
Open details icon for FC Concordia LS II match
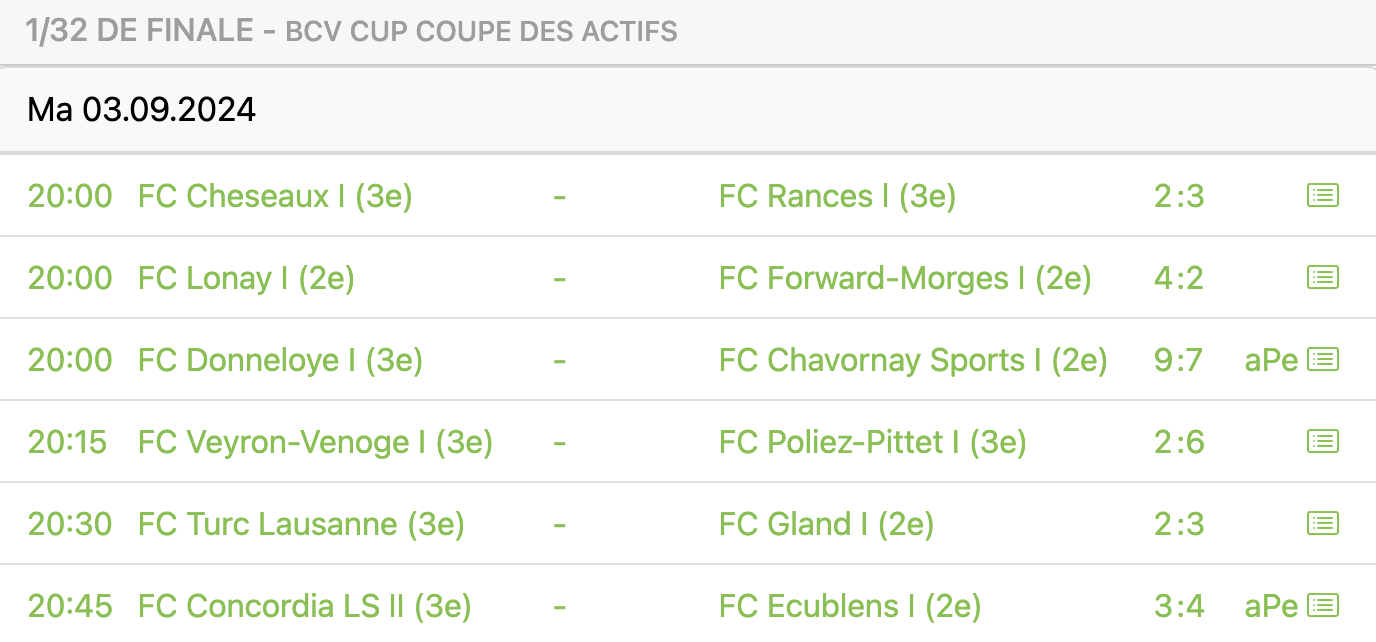point(1323,606)
